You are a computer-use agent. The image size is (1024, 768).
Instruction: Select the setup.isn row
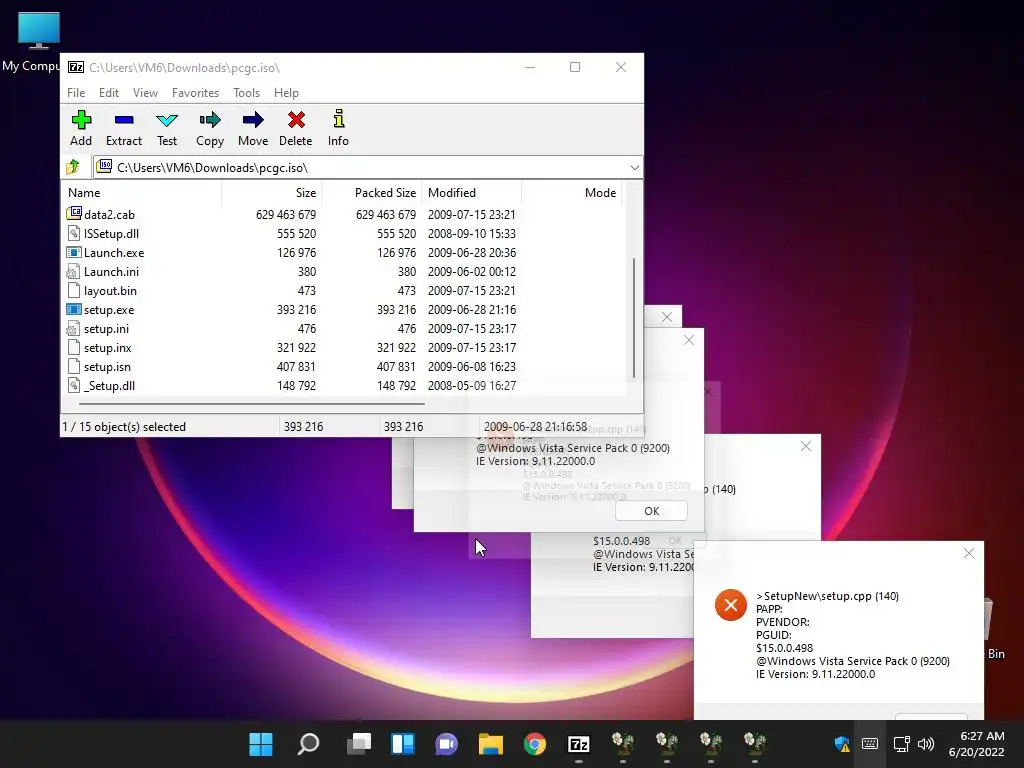pyautogui.click(x=344, y=366)
